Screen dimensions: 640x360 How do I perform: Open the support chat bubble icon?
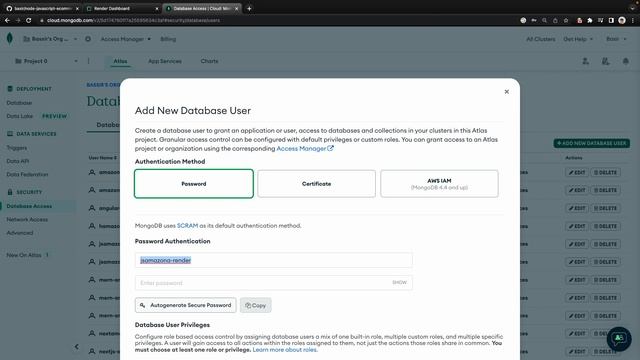coord(619,338)
